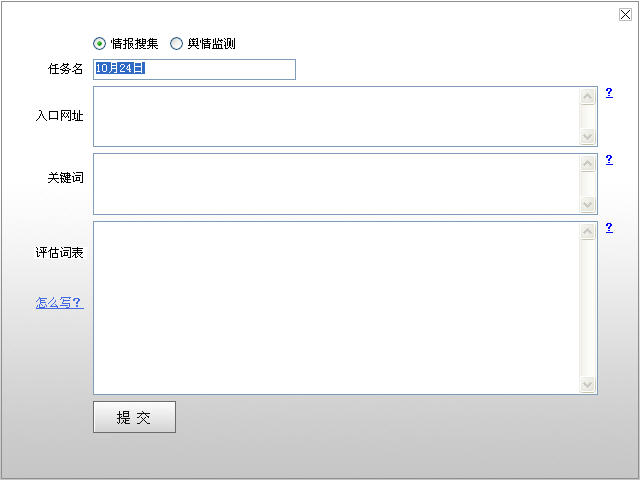Click the 评估词表 vertical scrollbar track

pos(587,308)
